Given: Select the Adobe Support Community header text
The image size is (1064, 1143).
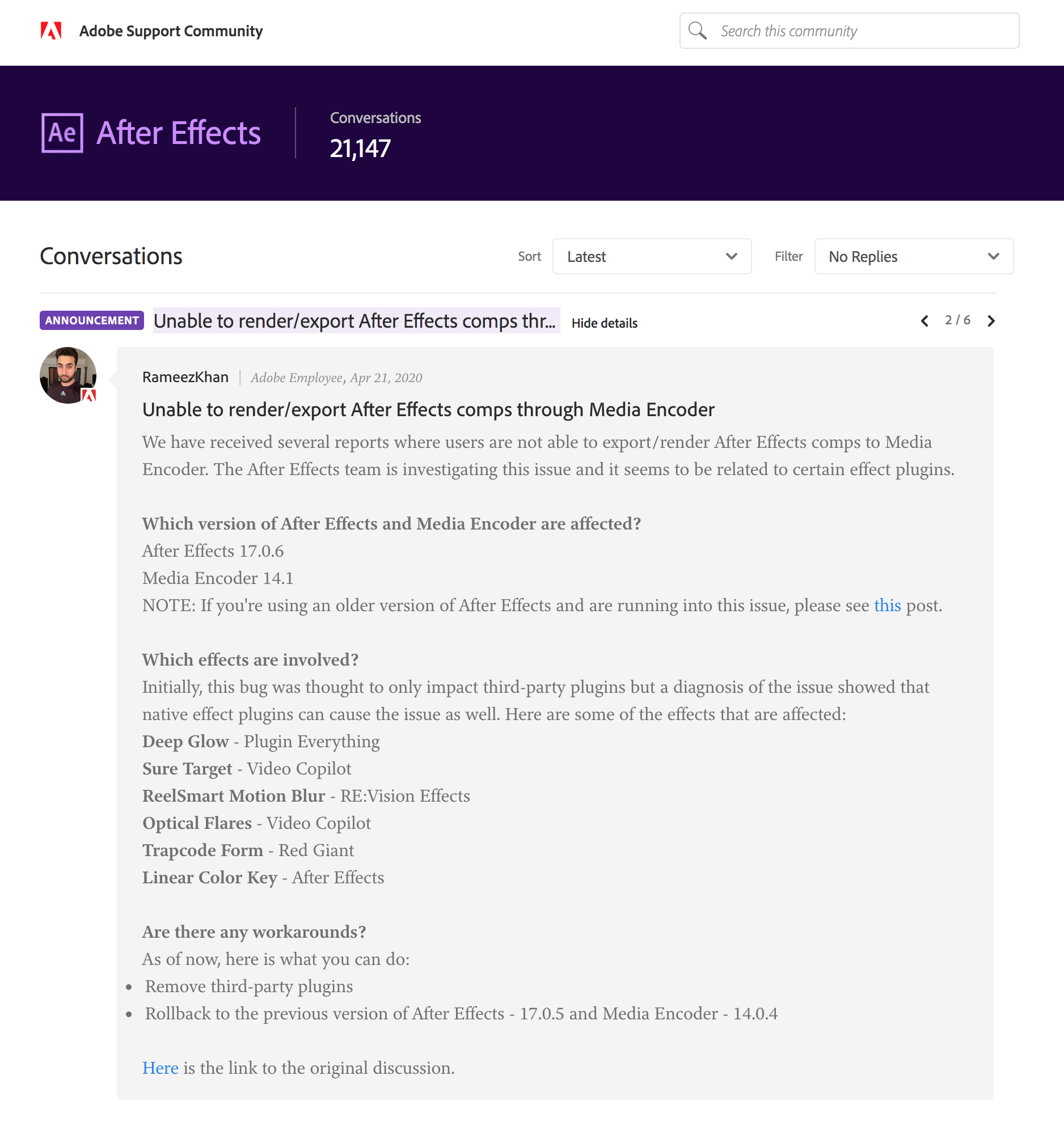Looking at the screenshot, I should click(x=170, y=31).
